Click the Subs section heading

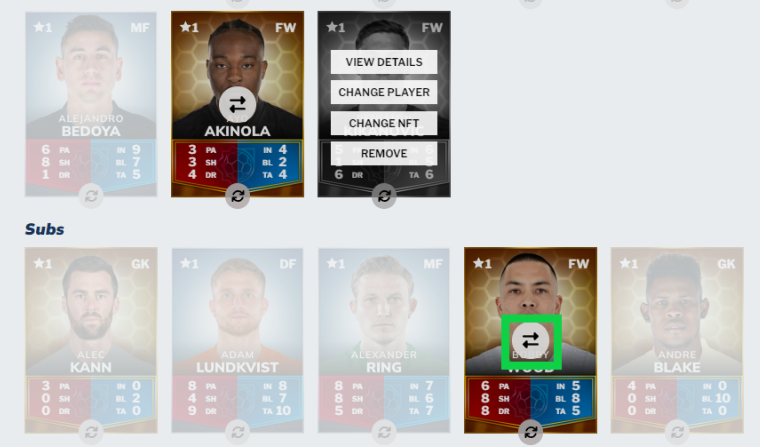click(45, 229)
